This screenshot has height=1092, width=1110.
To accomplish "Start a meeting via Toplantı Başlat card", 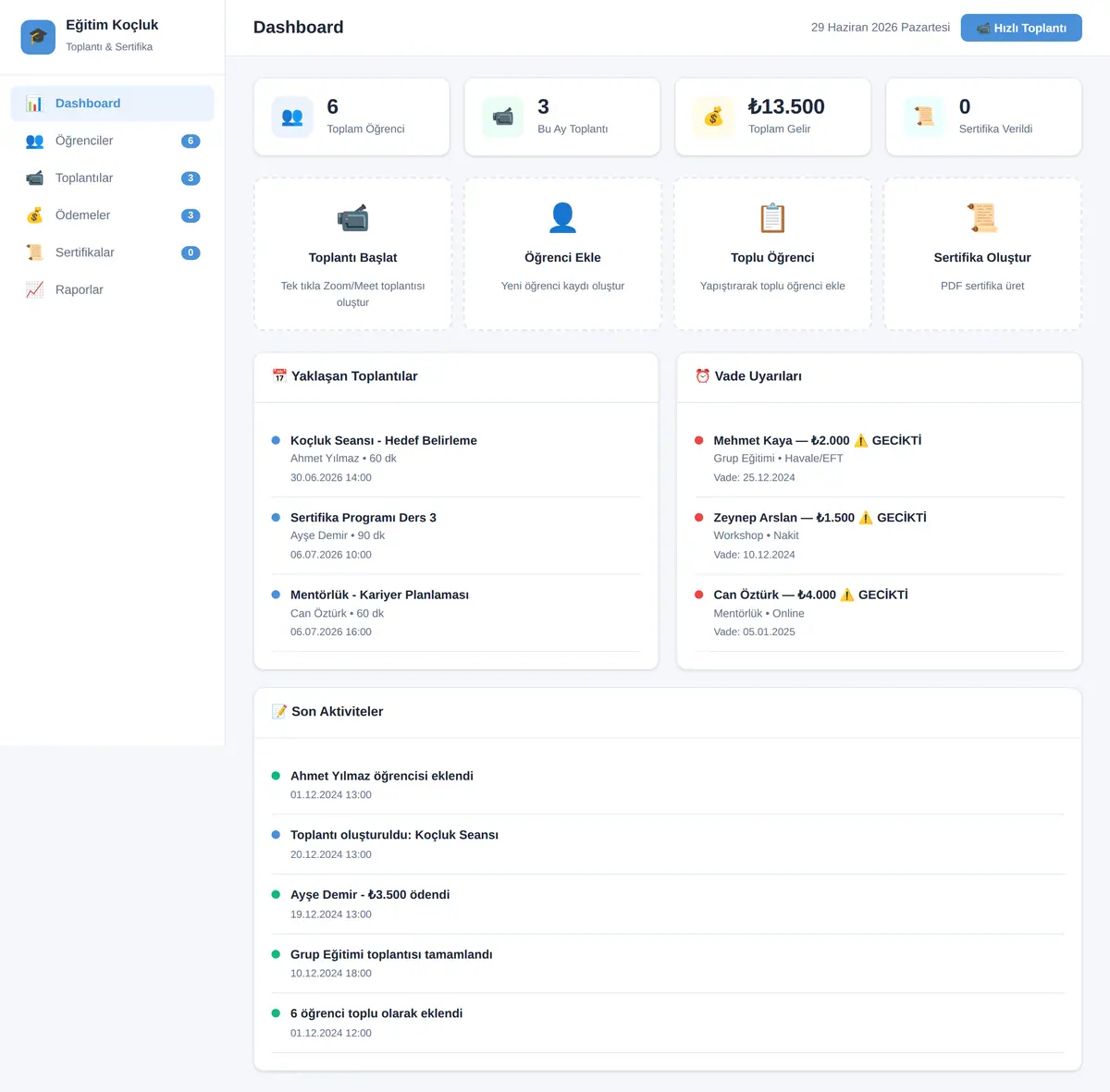I will [x=352, y=254].
